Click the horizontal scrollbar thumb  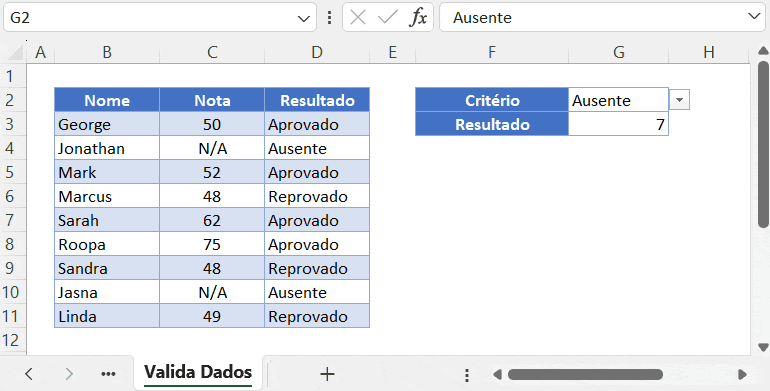pyautogui.click(x=585, y=375)
